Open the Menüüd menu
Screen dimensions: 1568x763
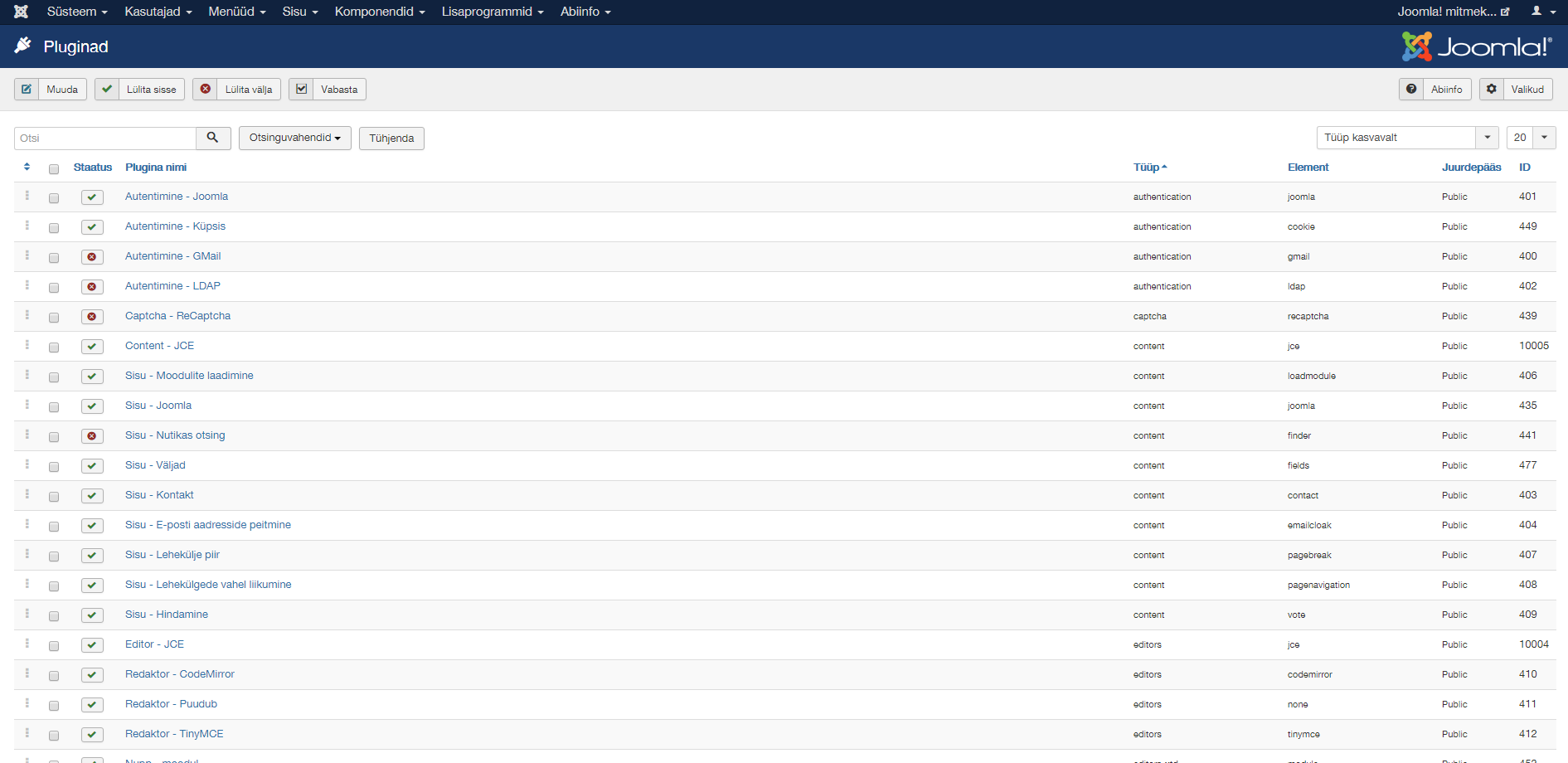(x=237, y=12)
